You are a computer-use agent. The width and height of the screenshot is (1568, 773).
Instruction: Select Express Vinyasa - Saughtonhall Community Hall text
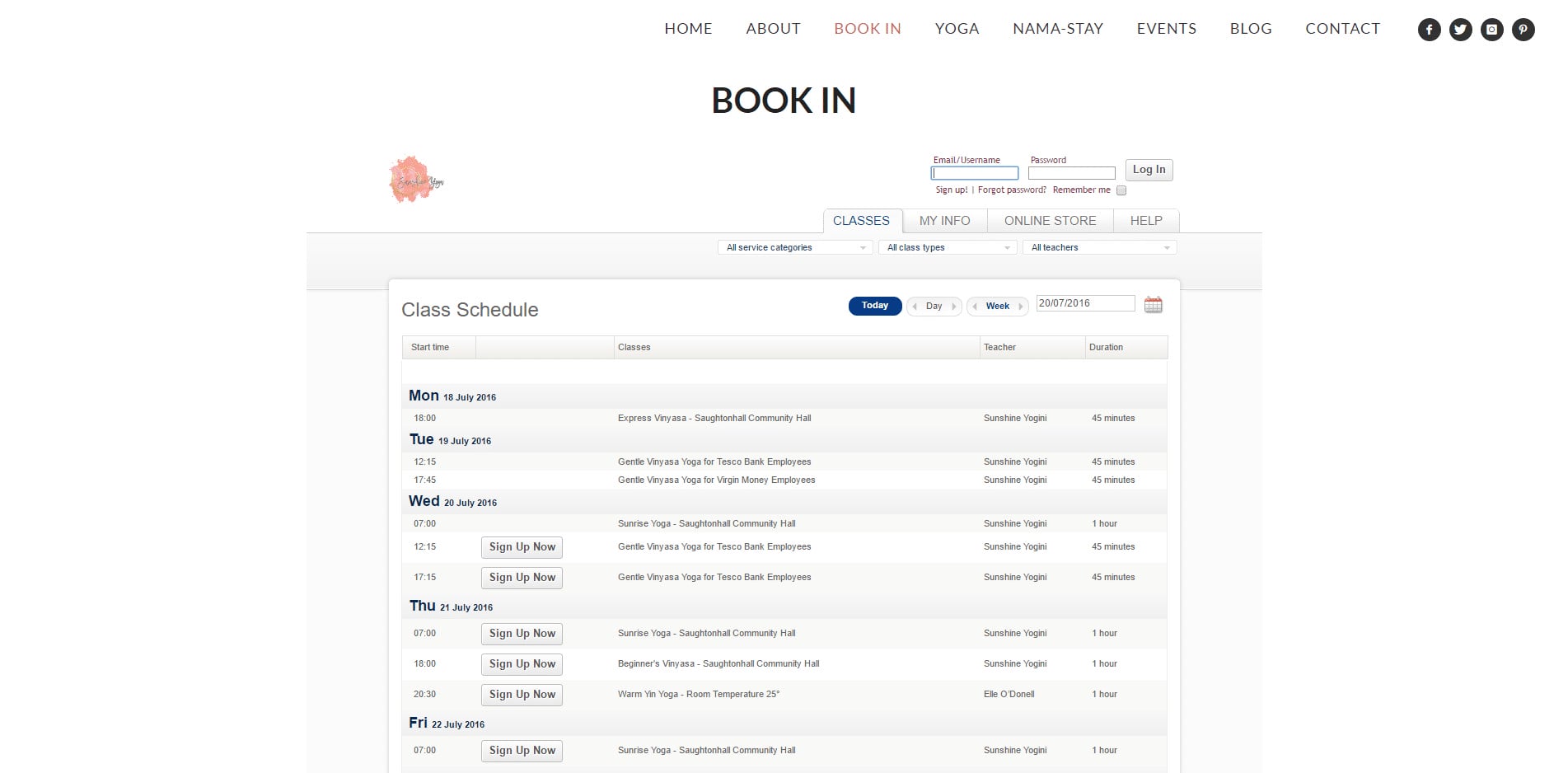click(x=714, y=418)
